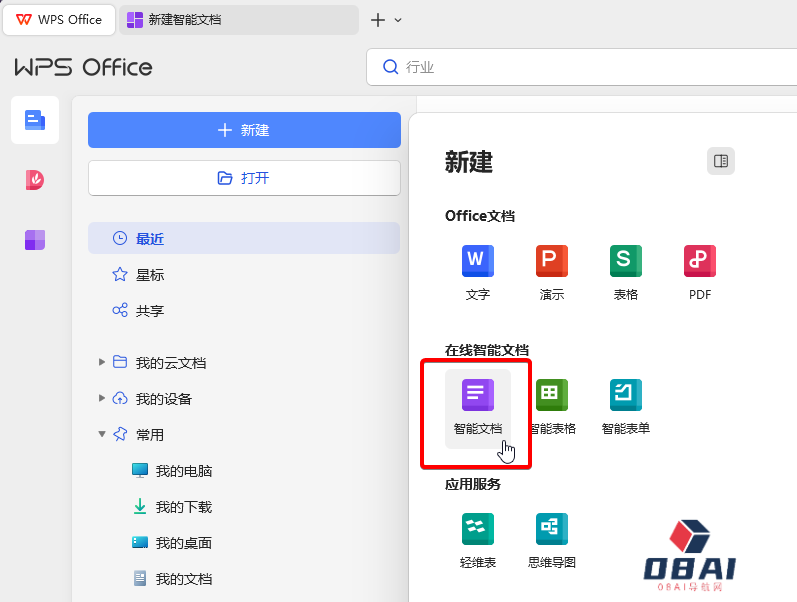797x602 pixels.
Task: Create a new 文字 Word document
Action: pyautogui.click(x=477, y=271)
